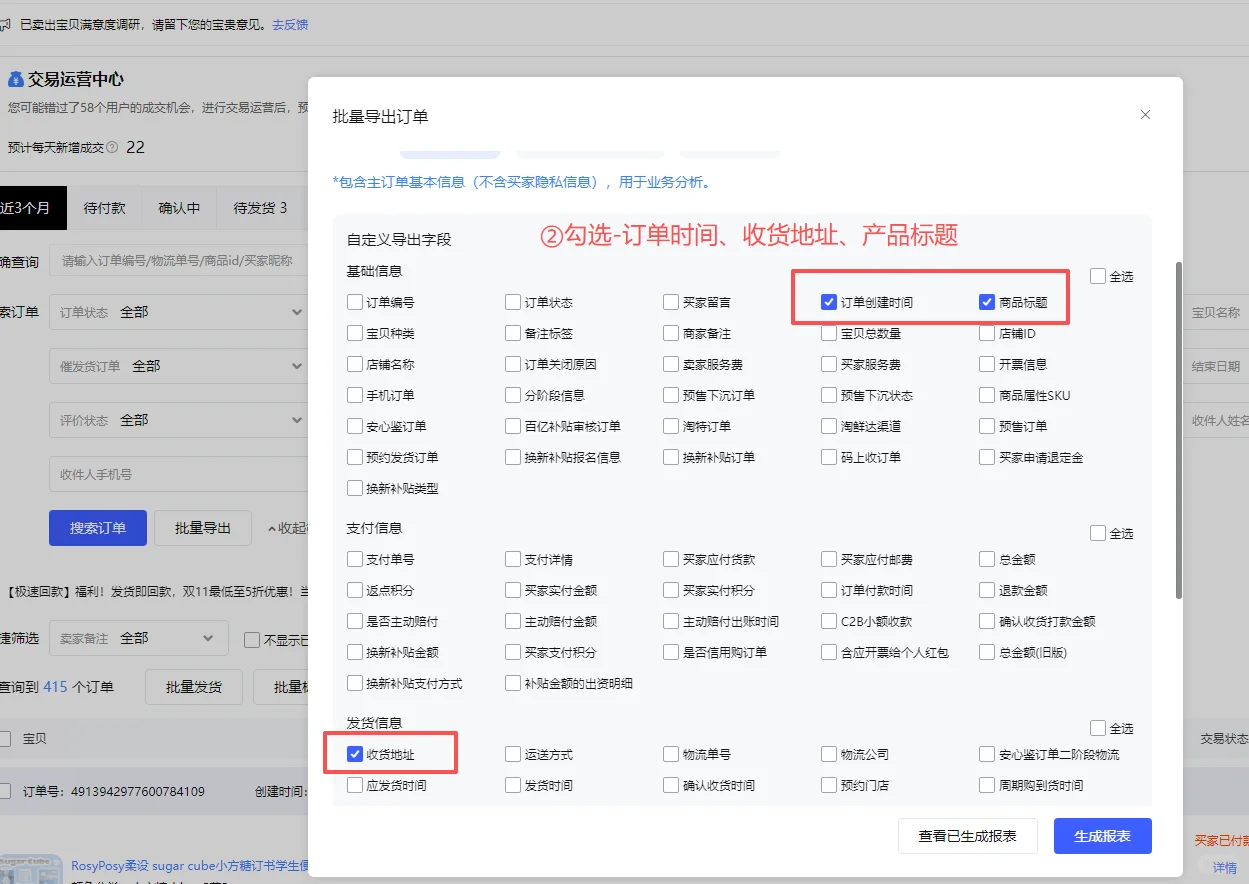Uncheck the 收货地址 checkbox
1249x884 pixels.
354,753
